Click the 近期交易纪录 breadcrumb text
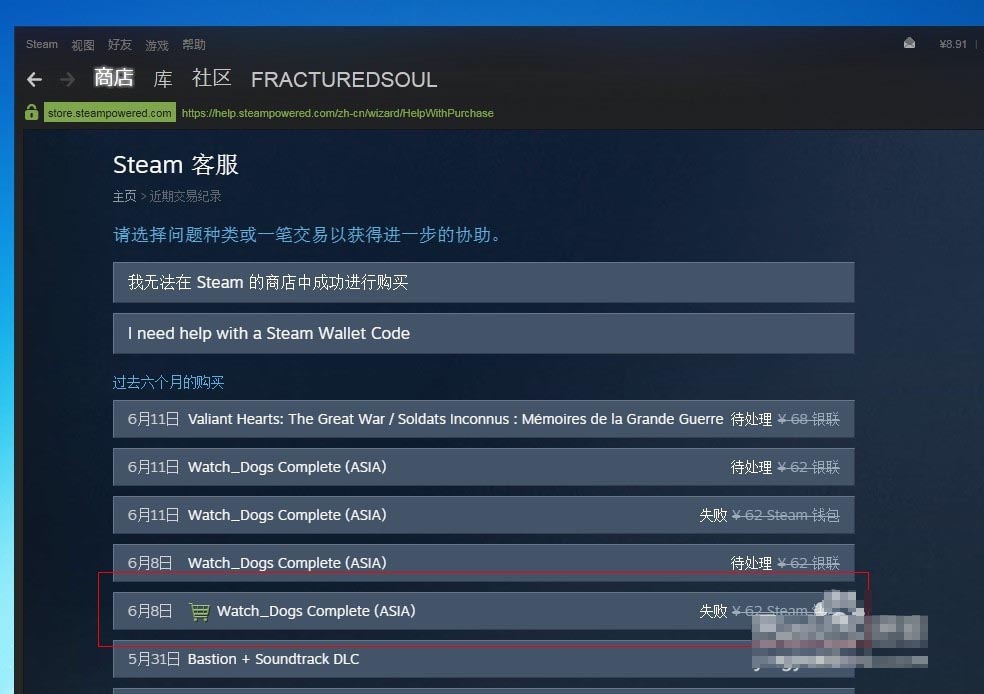This screenshot has height=694, width=984. pos(185,196)
